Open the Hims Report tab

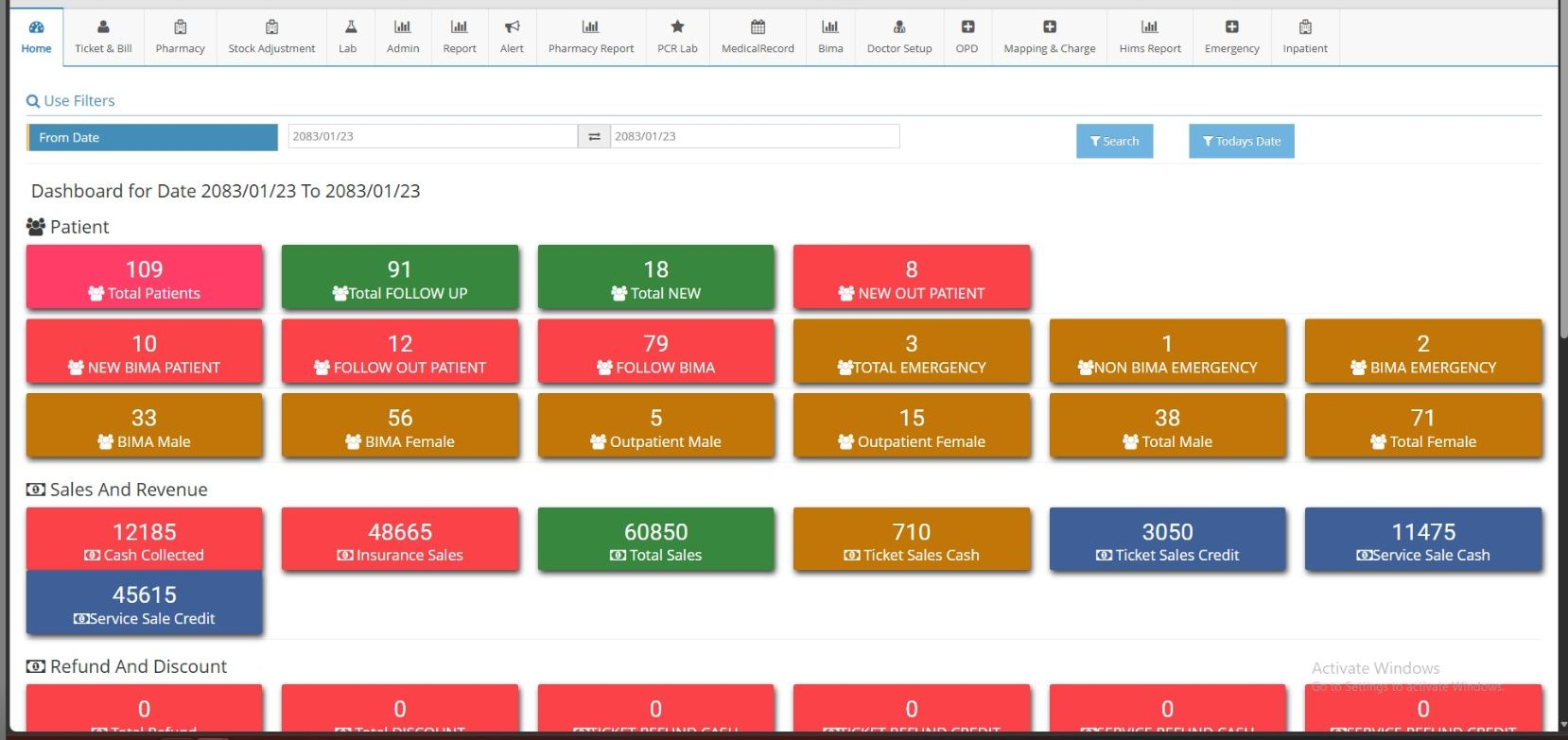1150,38
